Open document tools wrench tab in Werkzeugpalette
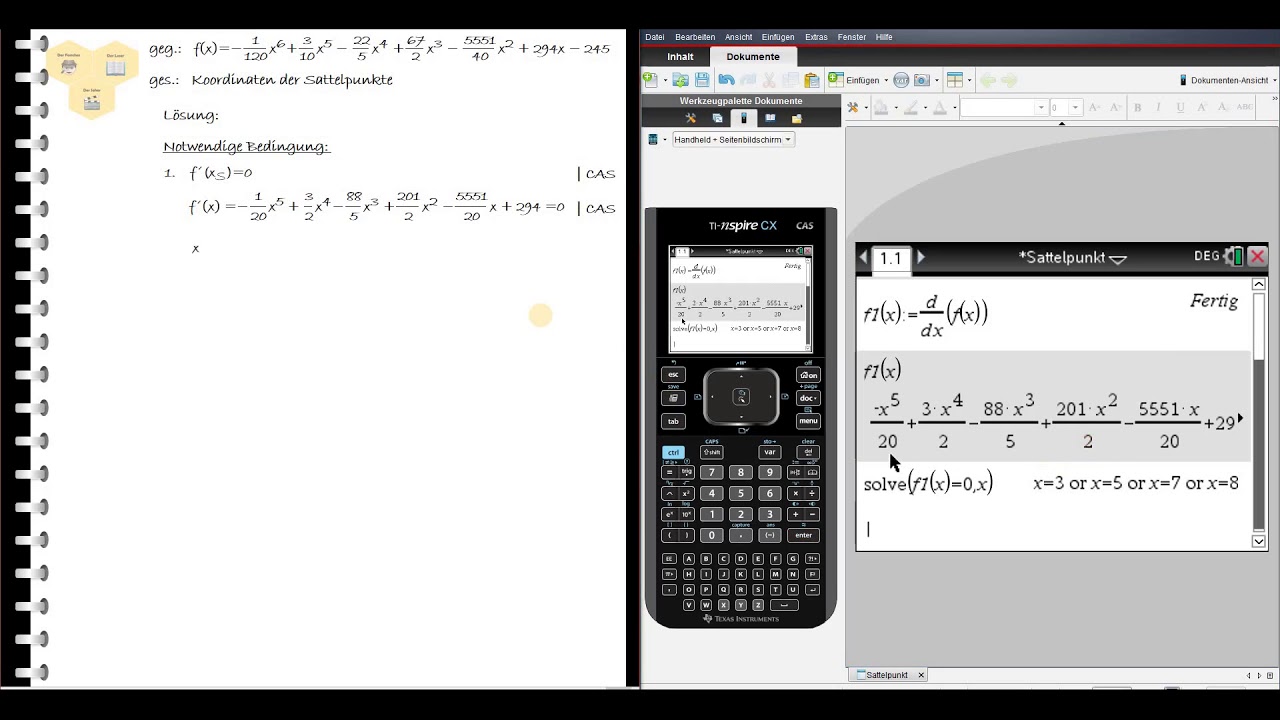The height and width of the screenshot is (720, 1280). tap(690, 118)
